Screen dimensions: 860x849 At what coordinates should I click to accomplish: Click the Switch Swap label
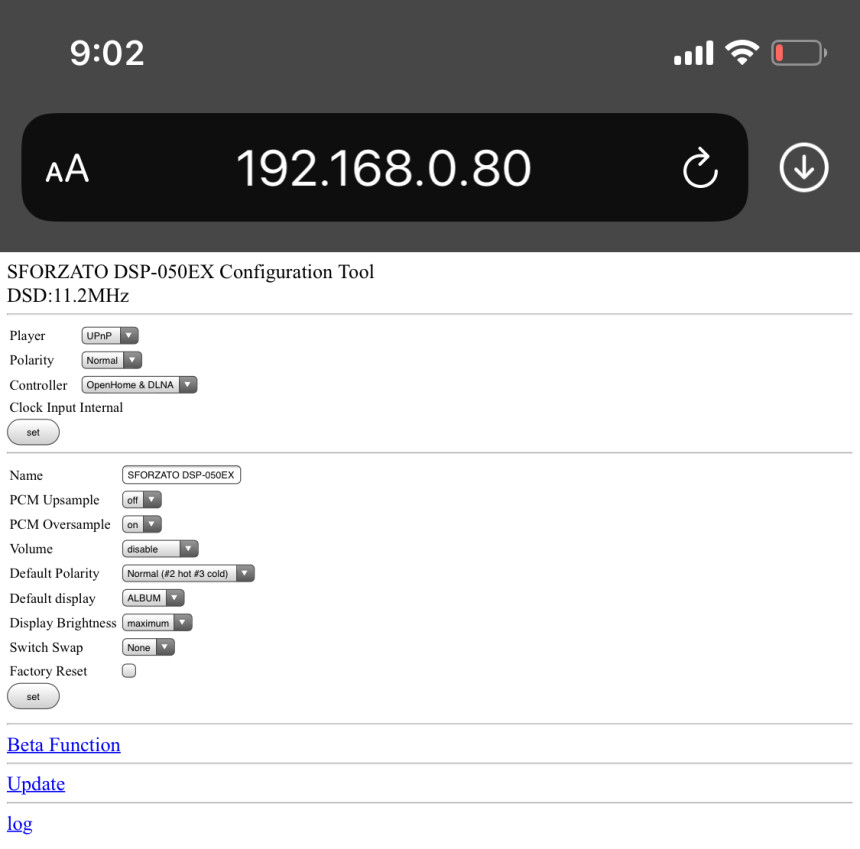(47, 648)
